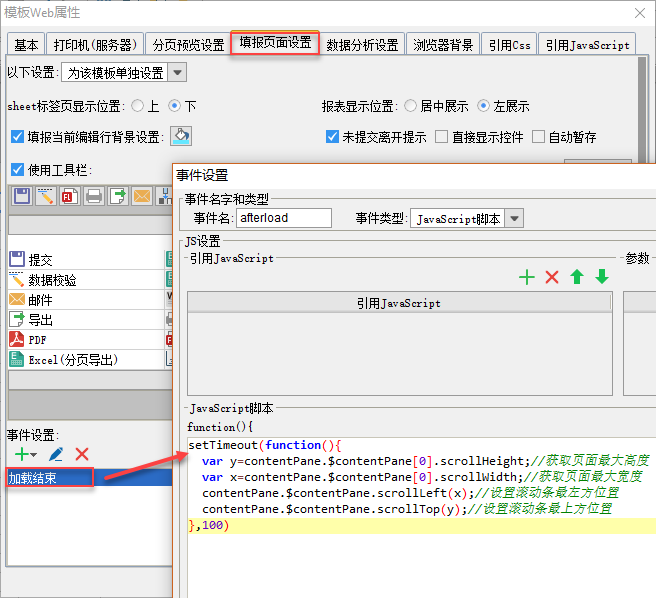Click the Submit save icon in toolbar strip
Screen dimensions: 656x598
22,196
